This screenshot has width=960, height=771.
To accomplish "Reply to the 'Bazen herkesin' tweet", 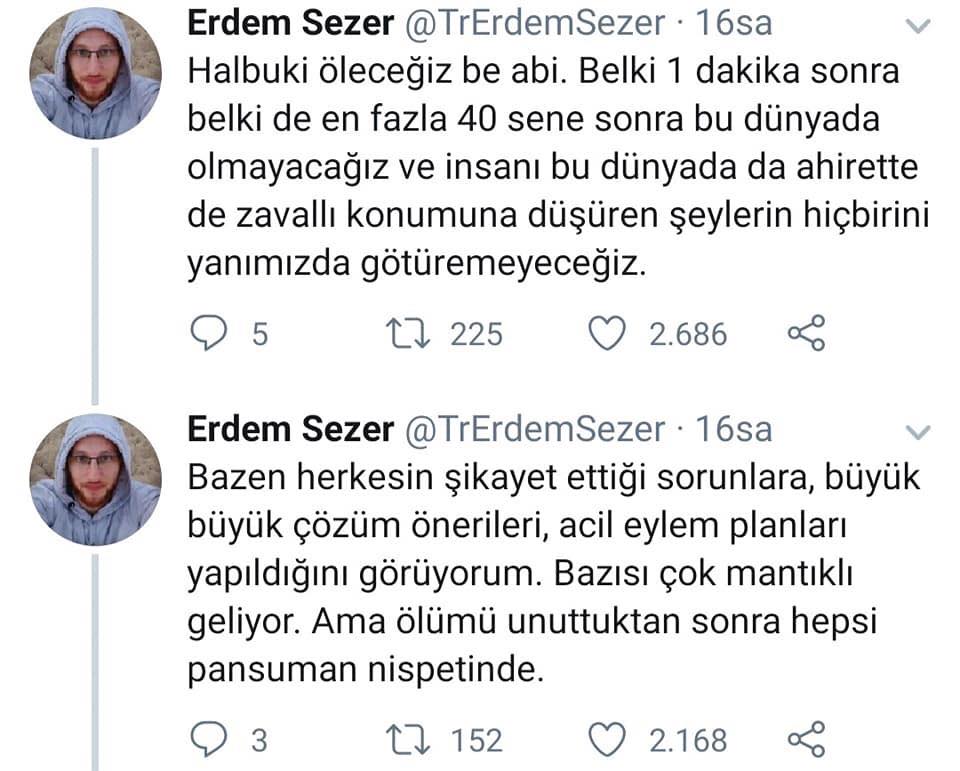I will 208,739.
